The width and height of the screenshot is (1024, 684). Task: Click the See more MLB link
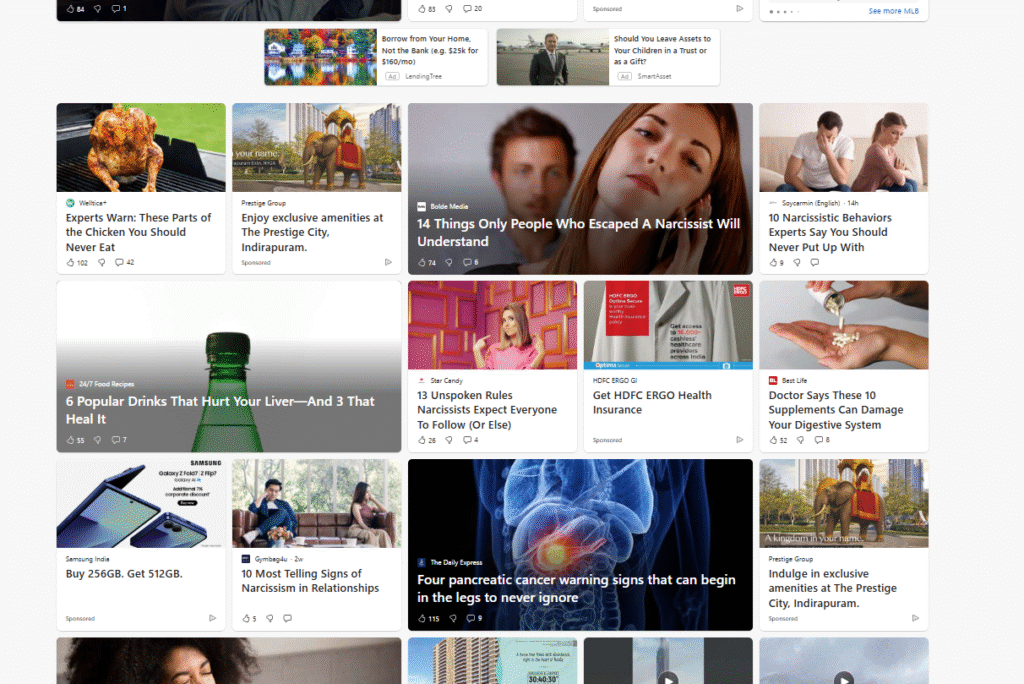[893, 11]
